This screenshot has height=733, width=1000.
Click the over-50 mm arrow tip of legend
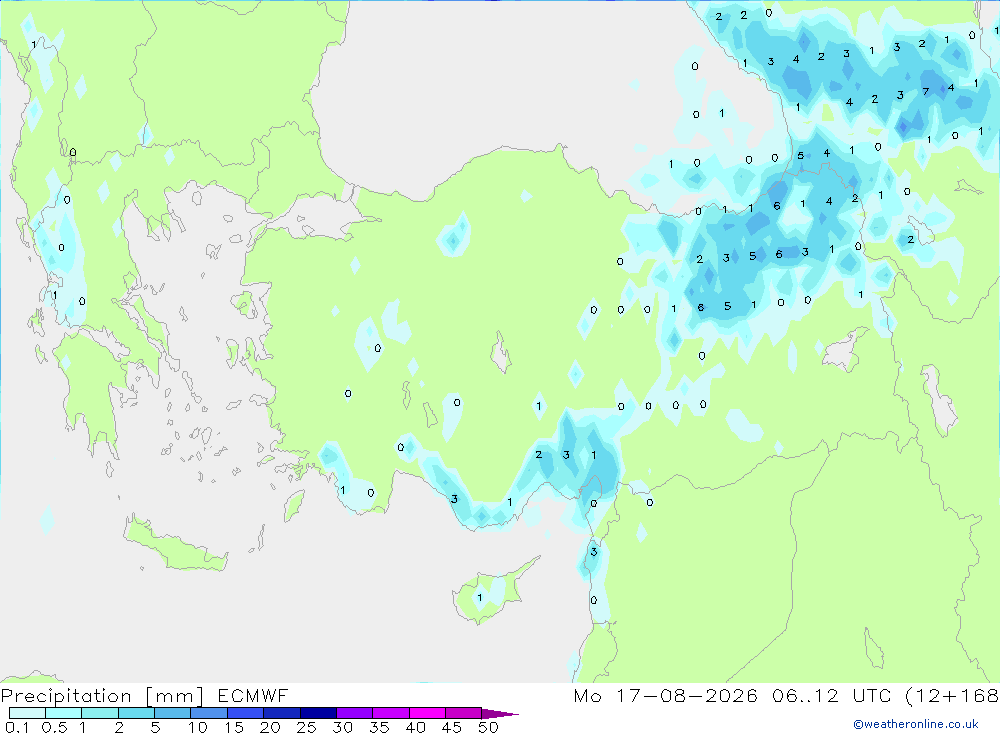click(x=500, y=713)
